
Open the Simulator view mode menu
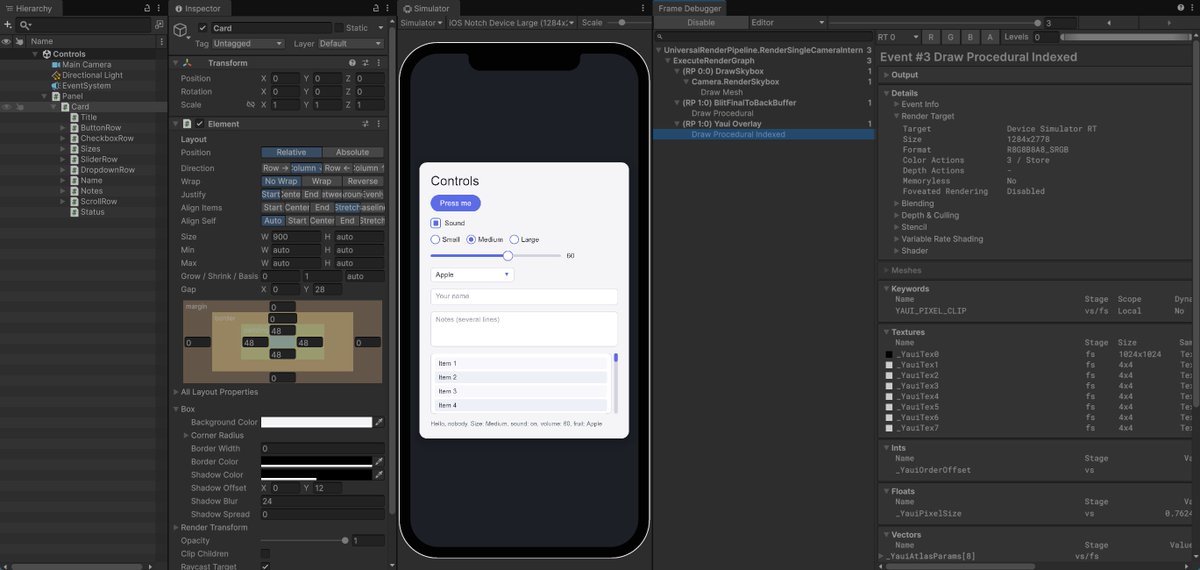click(421, 22)
